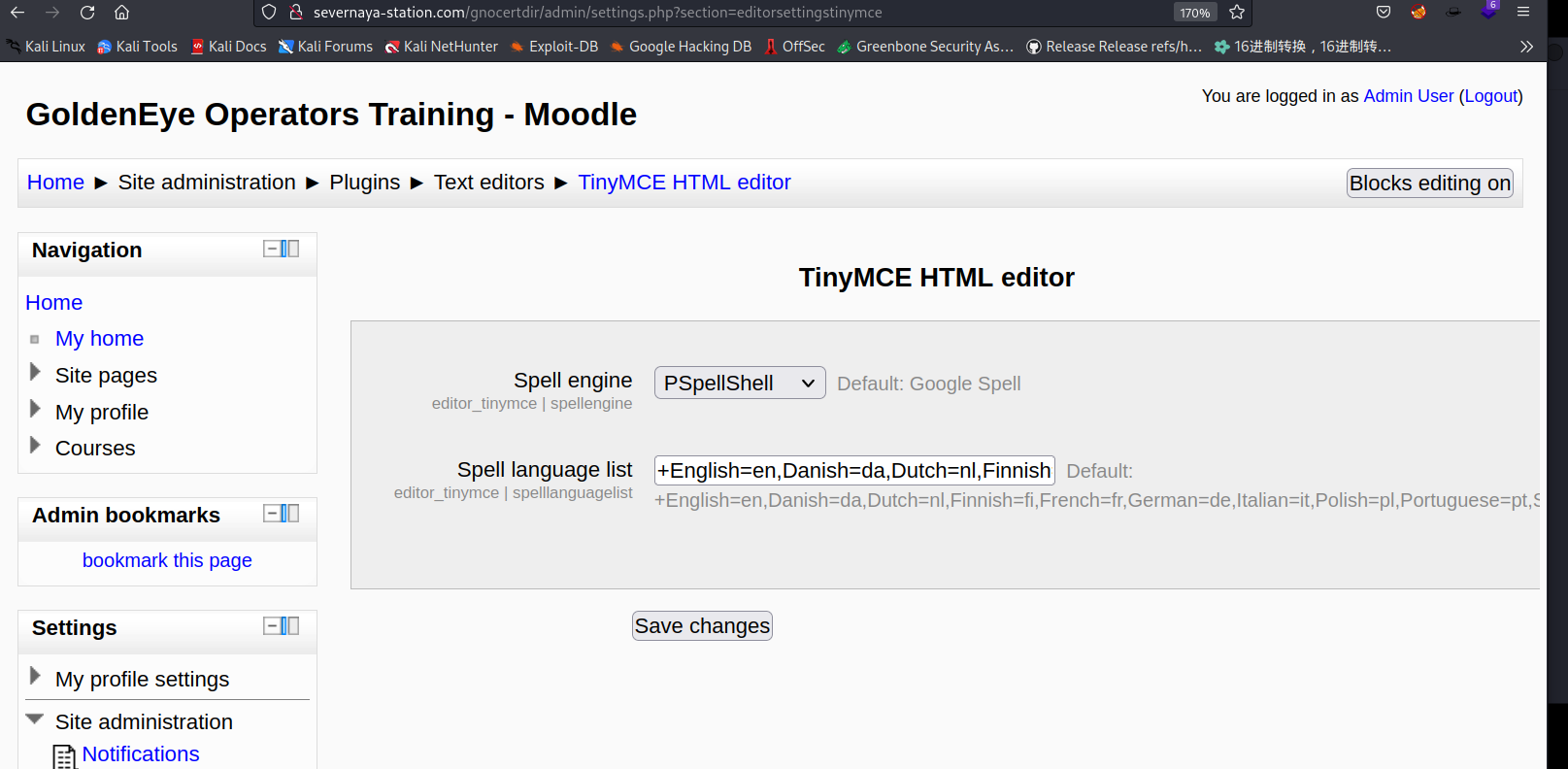
Task: Open the crossed-out fox (FoxyProxy) extension icon
Action: pyautogui.click(x=1418, y=13)
